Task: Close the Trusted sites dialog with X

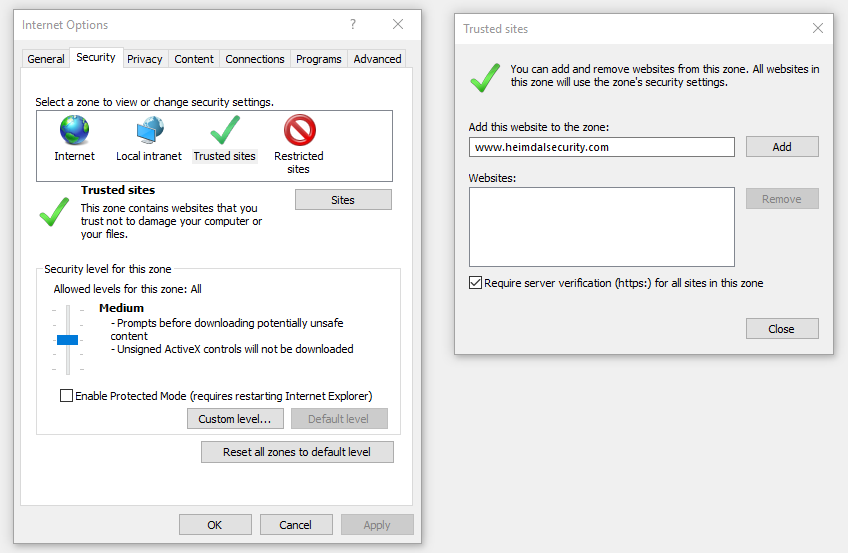Action: tap(818, 28)
